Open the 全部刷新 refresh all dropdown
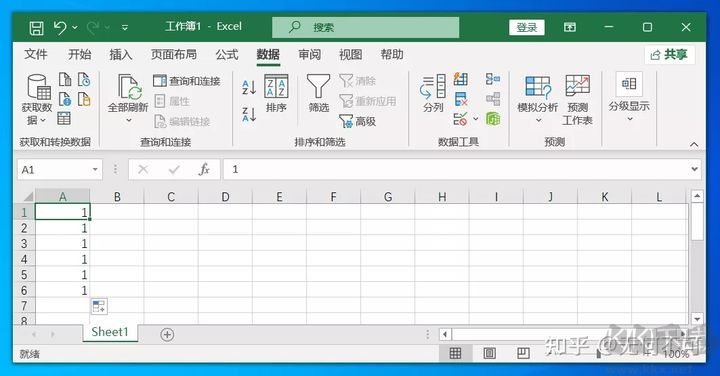 (x=129, y=120)
